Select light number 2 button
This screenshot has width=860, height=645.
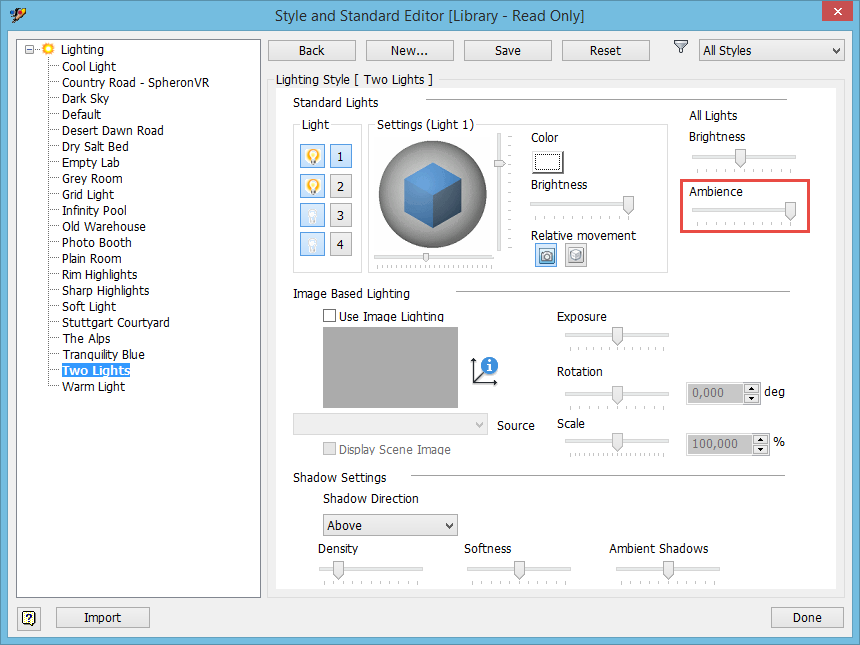[341, 186]
